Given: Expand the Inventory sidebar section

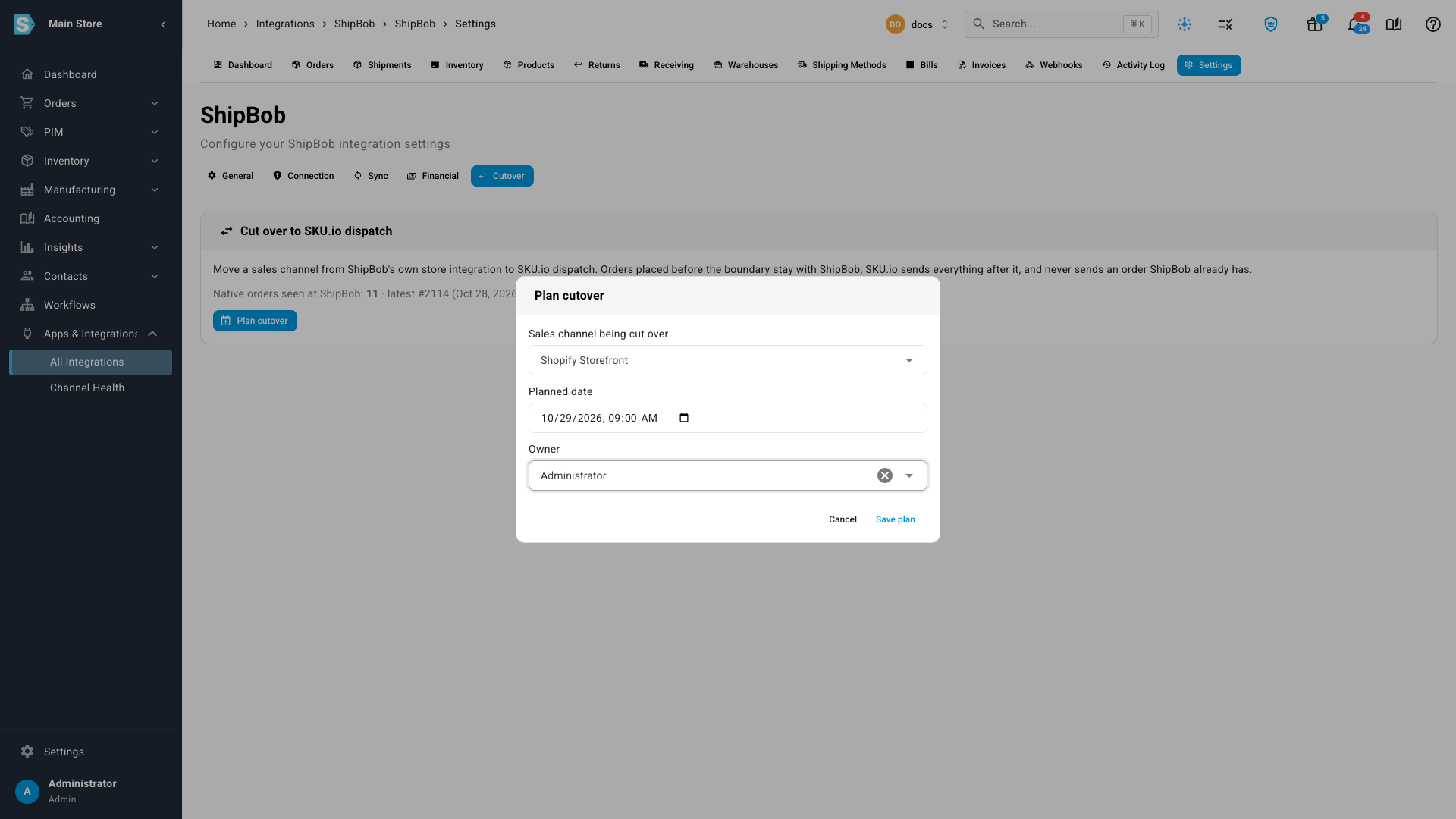Looking at the screenshot, I should [x=155, y=161].
